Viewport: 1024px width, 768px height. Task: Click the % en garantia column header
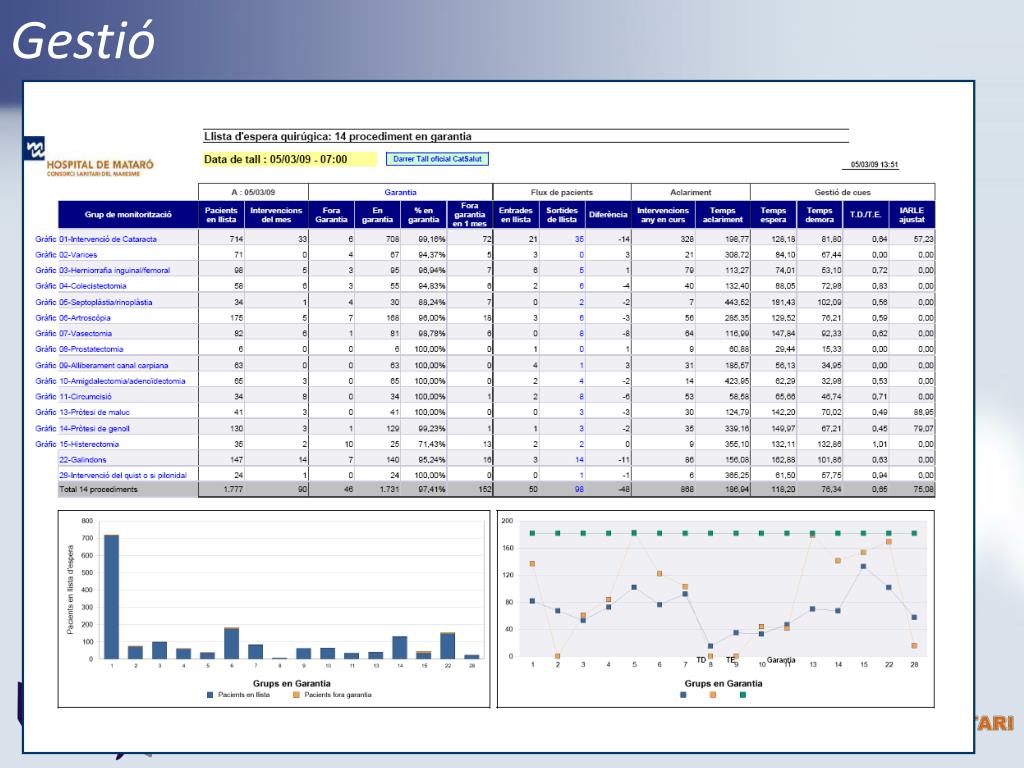423,215
